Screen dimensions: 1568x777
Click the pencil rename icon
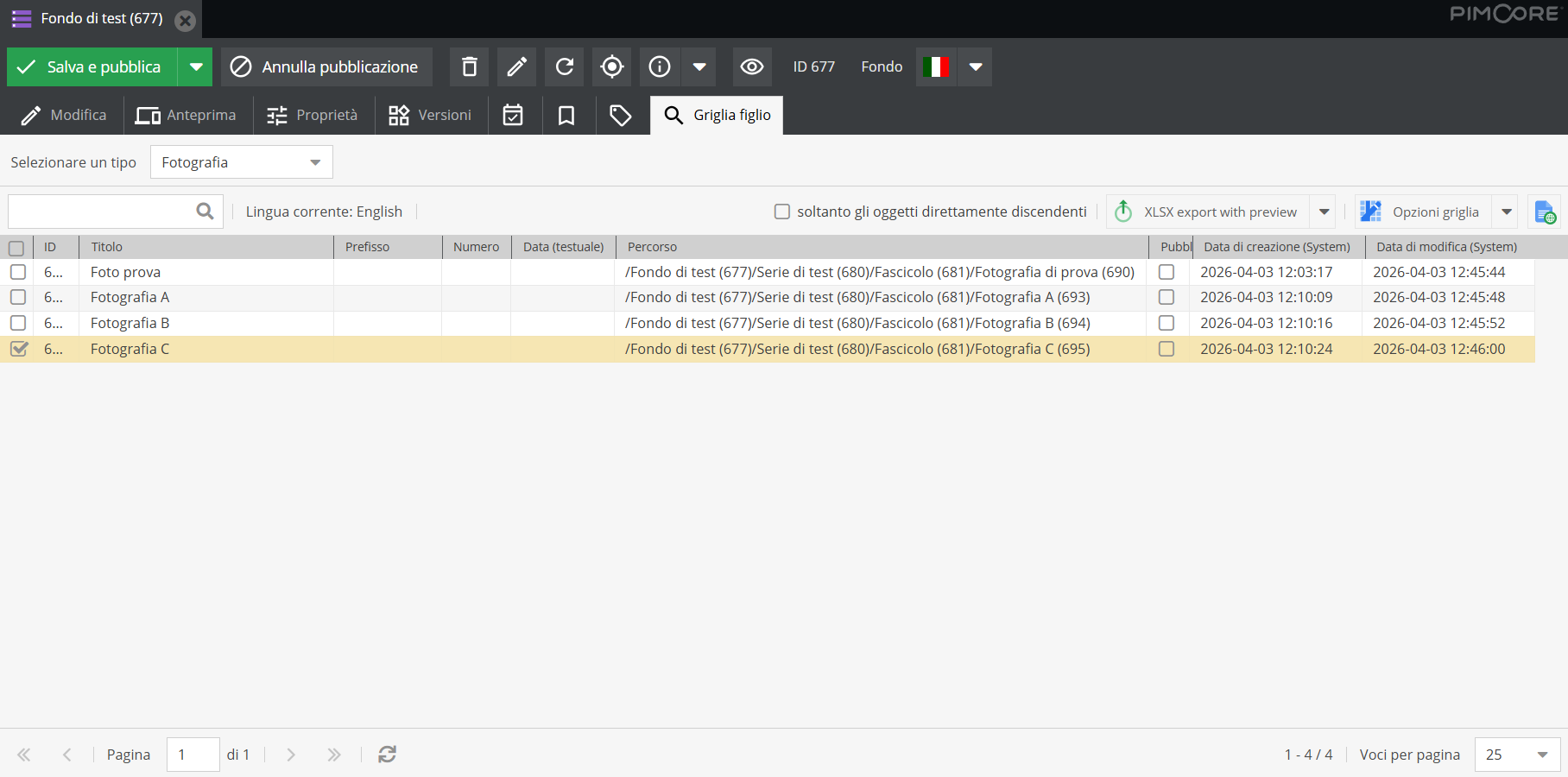(516, 66)
